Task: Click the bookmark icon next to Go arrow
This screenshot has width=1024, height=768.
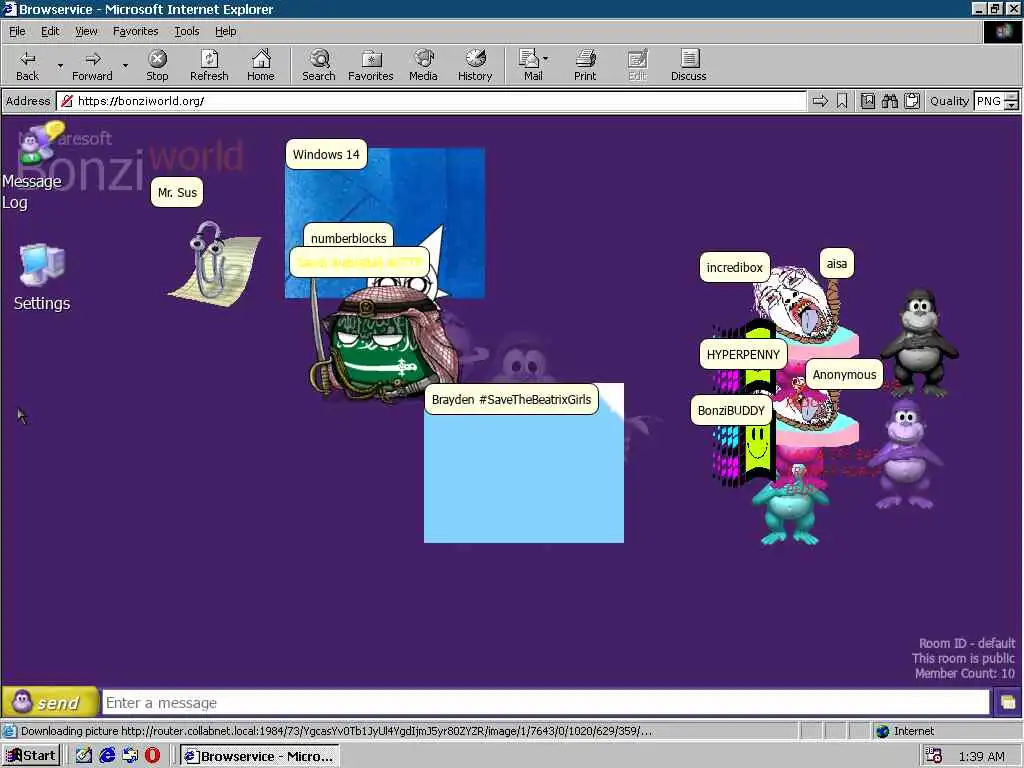Action: [x=842, y=101]
